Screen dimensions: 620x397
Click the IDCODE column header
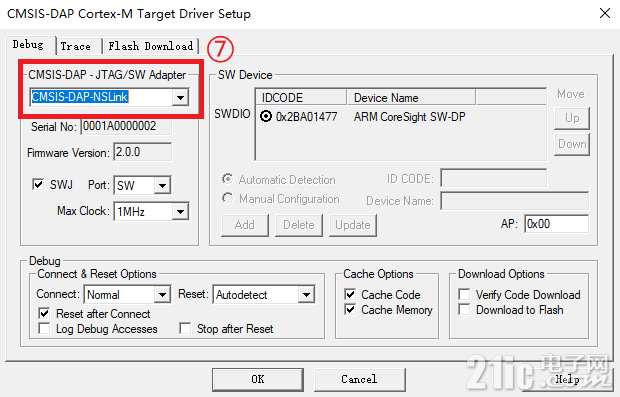pyautogui.click(x=301, y=97)
